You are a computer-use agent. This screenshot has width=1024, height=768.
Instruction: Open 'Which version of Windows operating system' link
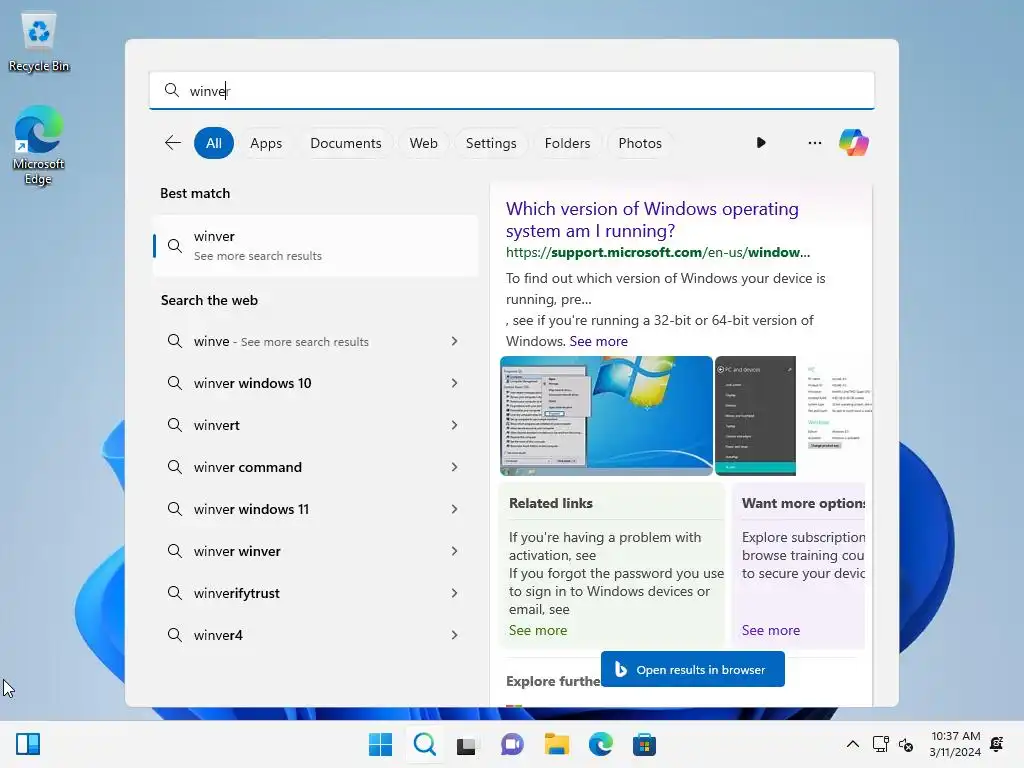[652, 219]
